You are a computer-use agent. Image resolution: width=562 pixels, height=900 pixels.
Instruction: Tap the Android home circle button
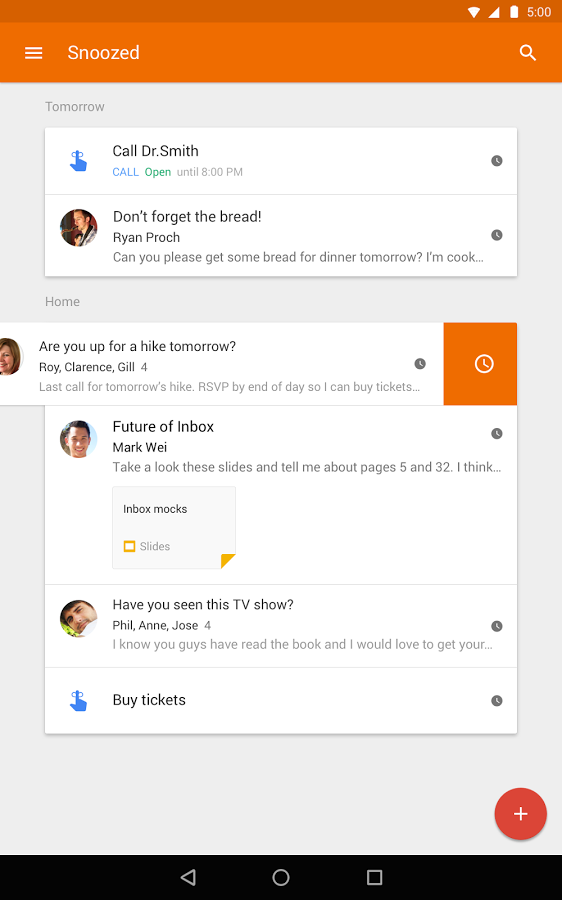[281, 877]
